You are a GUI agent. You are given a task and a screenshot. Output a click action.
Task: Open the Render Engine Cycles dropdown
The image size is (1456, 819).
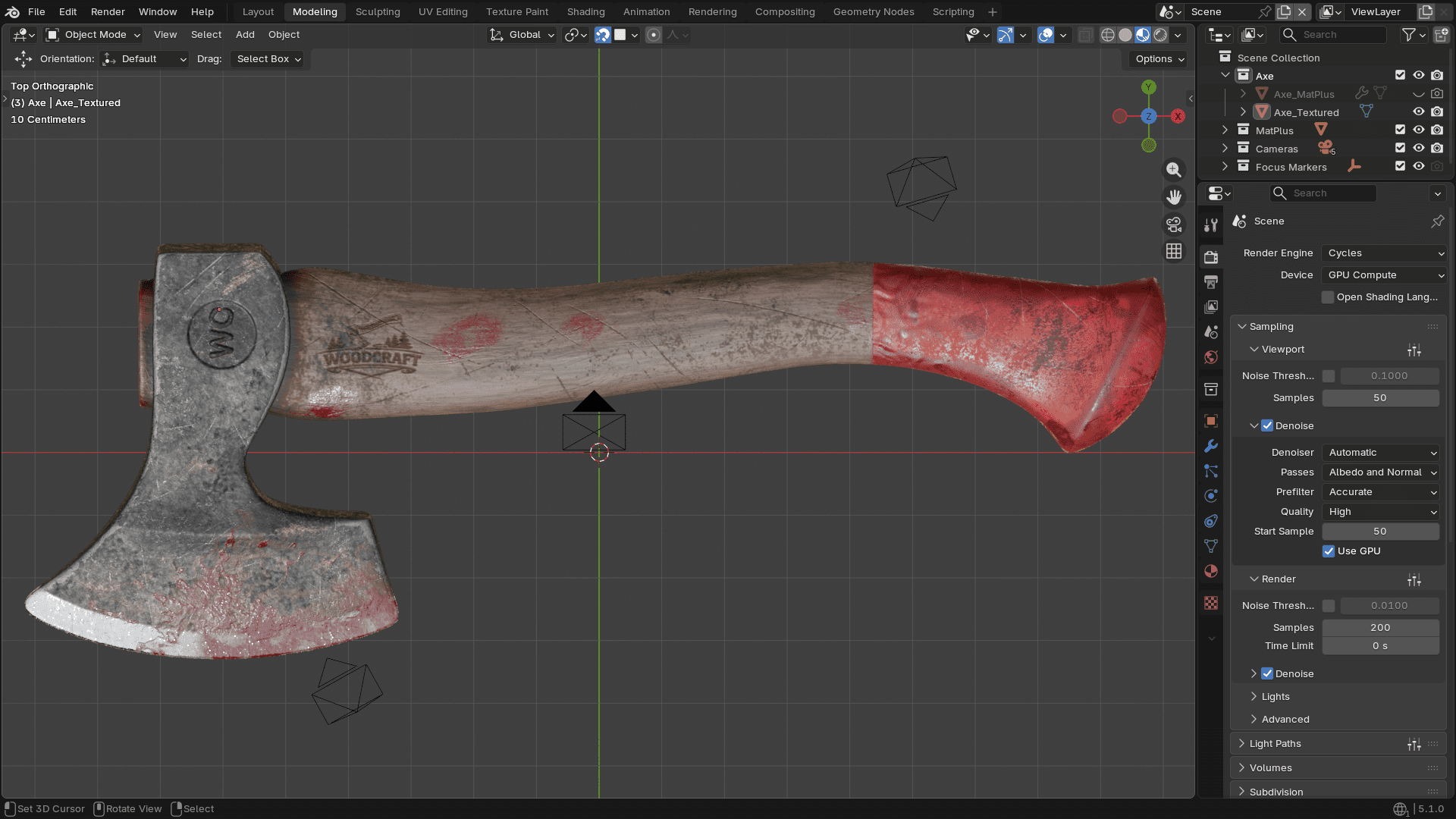tap(1385, 253)
